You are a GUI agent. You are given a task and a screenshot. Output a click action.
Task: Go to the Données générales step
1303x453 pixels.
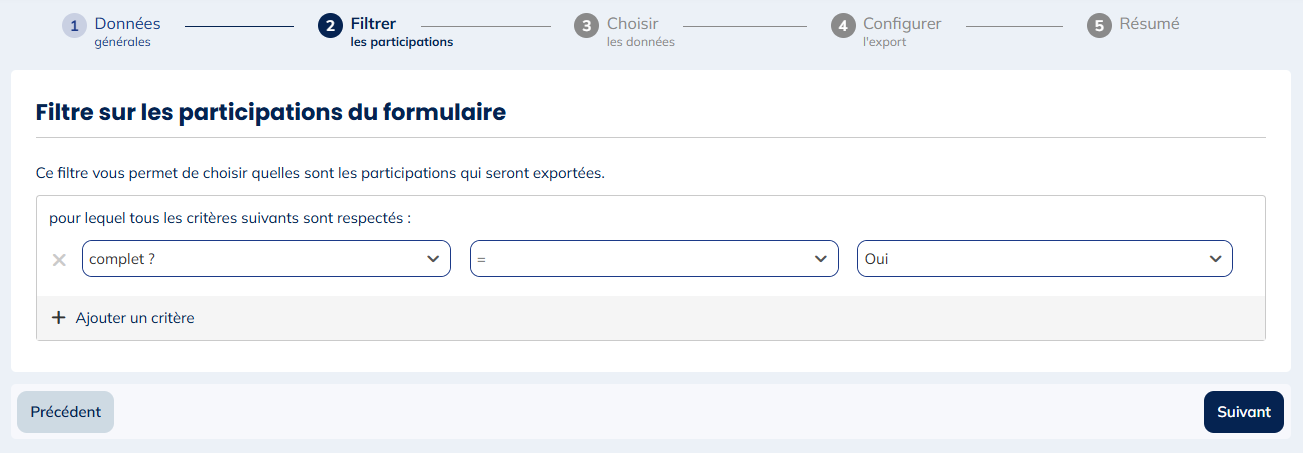[127, 31]
